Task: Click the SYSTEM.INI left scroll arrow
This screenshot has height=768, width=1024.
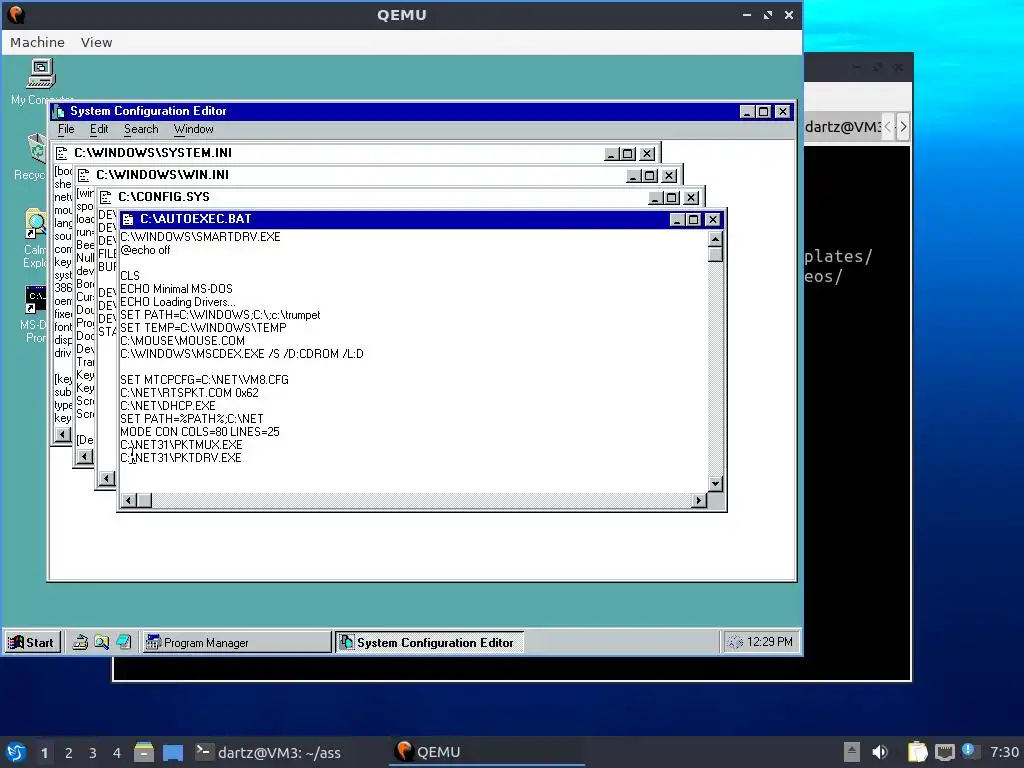Action: pos(63,434)
